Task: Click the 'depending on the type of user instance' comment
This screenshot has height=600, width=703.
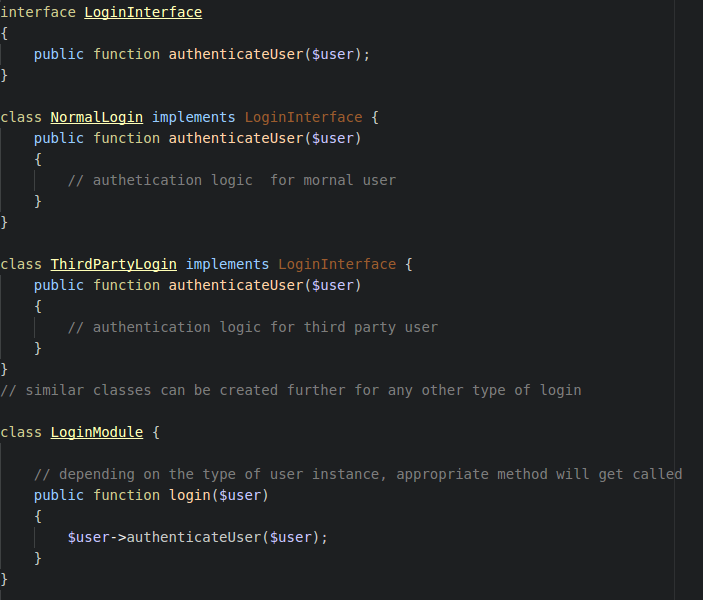Action: coord(358,474)
